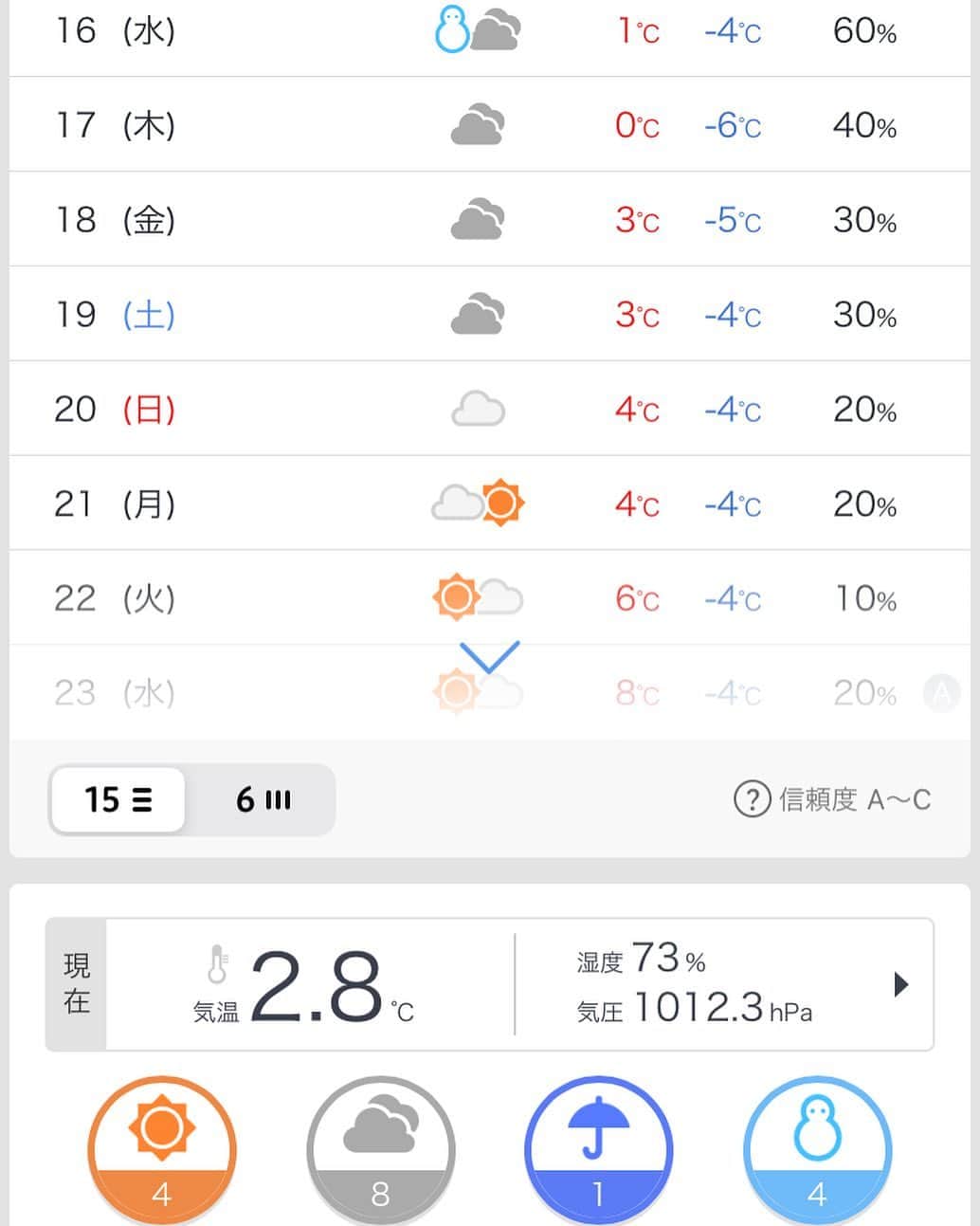Tap the cloudy weather circle showing 8
The height and width of the screenshot is (1226, 980).
click(380, 1150)
